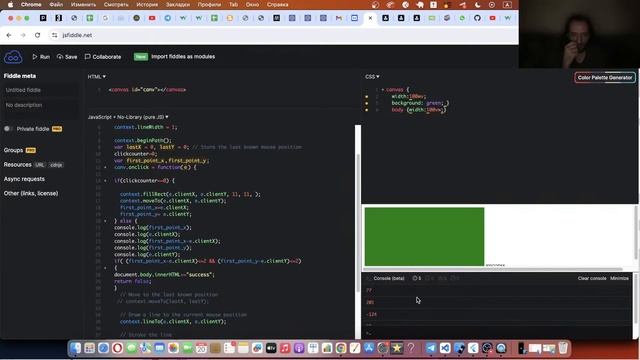Screen dimensions: 640x360
Task: Open the Профили menu
Action: click(209, 4)
